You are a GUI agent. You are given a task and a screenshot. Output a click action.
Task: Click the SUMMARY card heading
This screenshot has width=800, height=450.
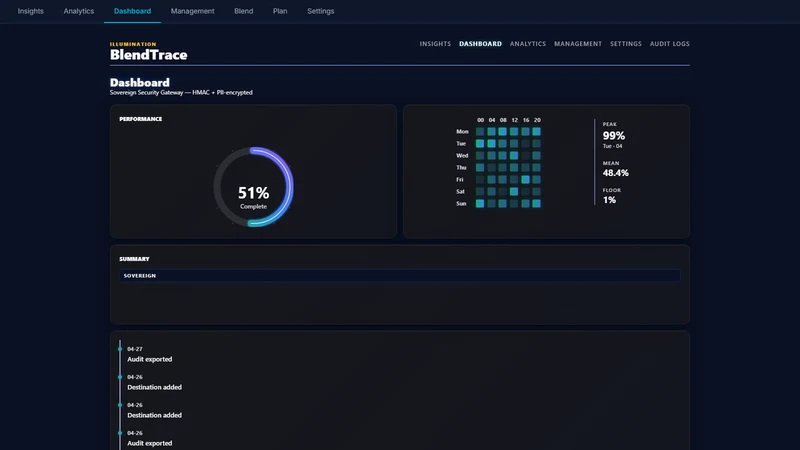coord(134,259)
